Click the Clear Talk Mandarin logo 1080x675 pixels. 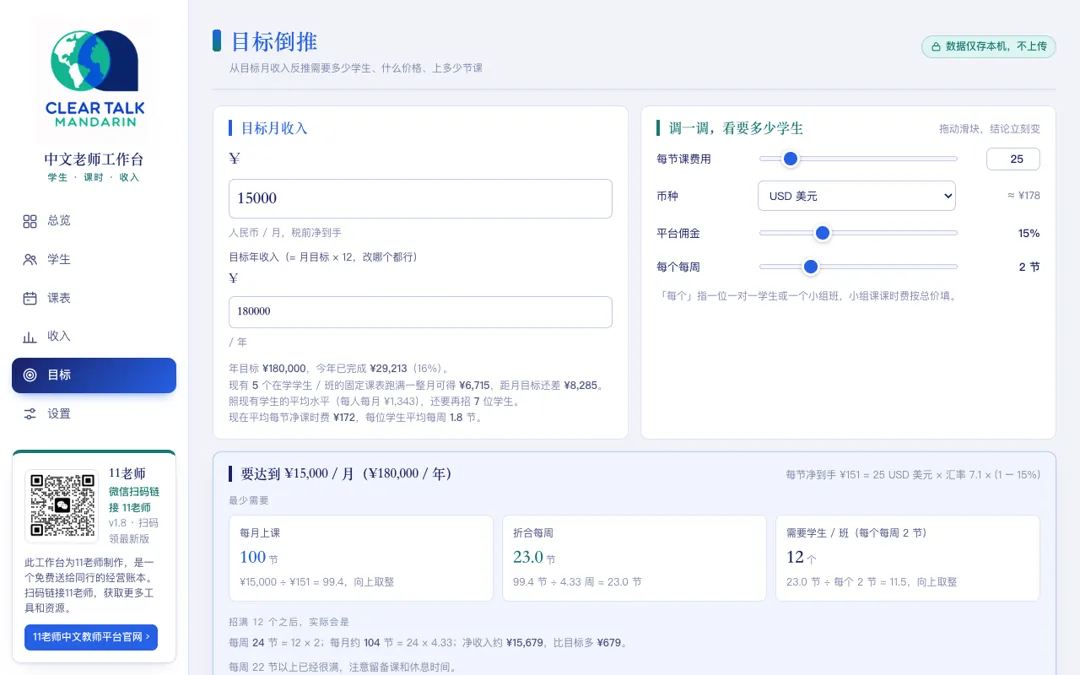point(94,79)
